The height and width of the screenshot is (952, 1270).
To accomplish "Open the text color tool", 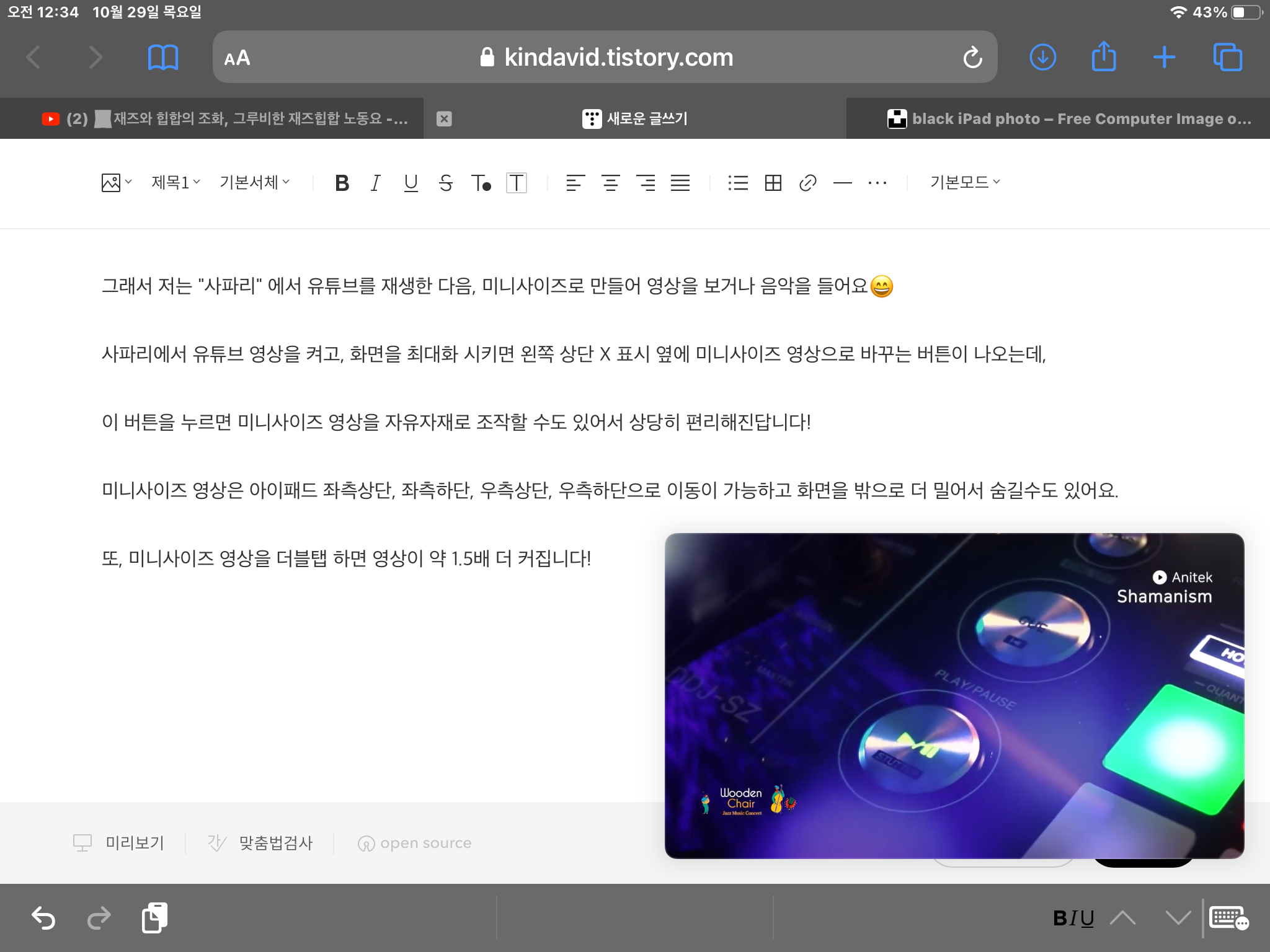I will click(481, 183).
